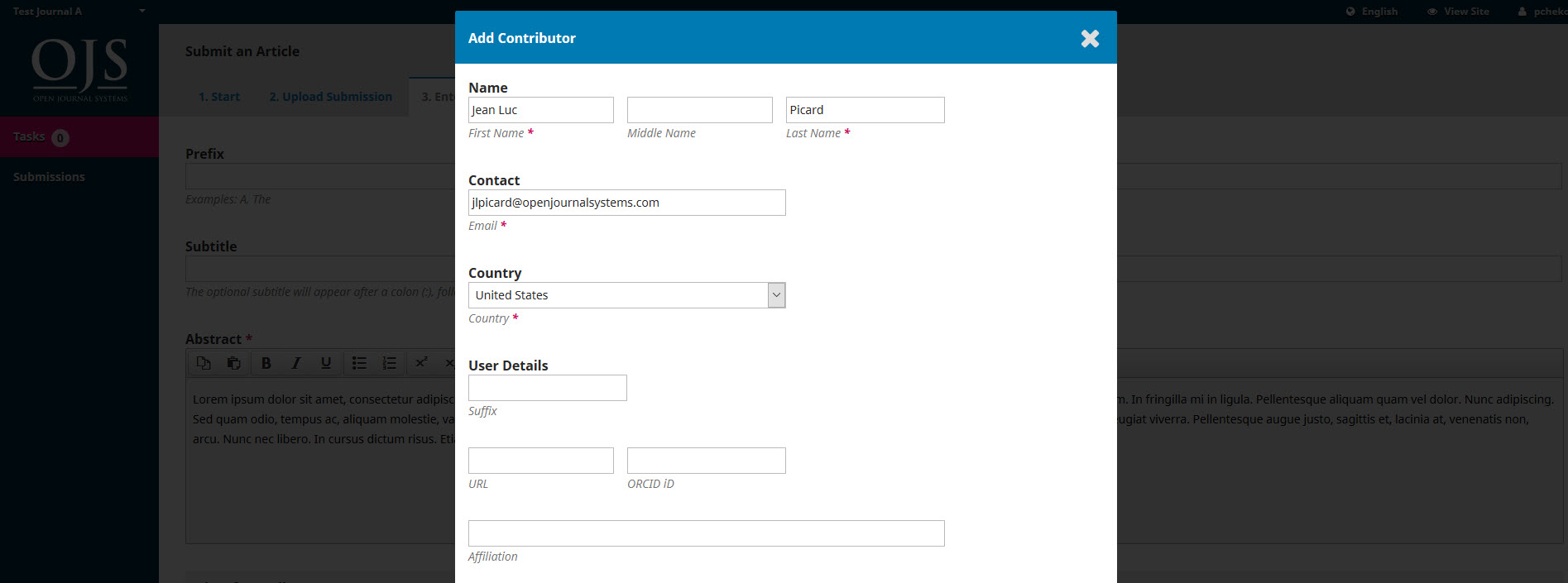The image size is (1568, 583).
Task: Toggle Bold in abstract toolbar
Action: pos(266,363)
